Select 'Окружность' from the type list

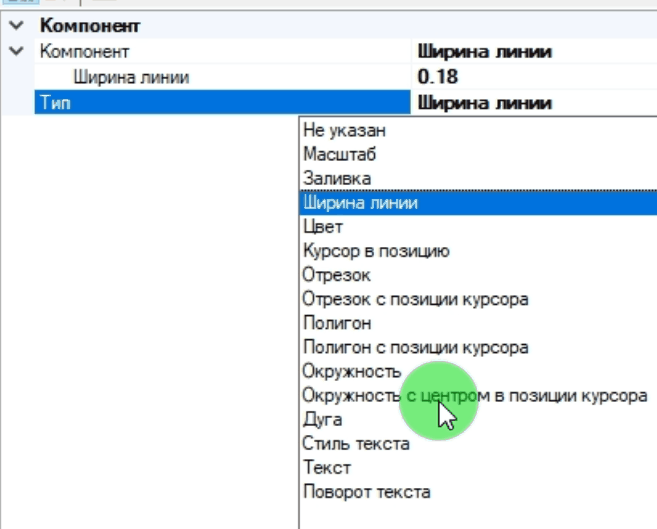coord(351,372)
